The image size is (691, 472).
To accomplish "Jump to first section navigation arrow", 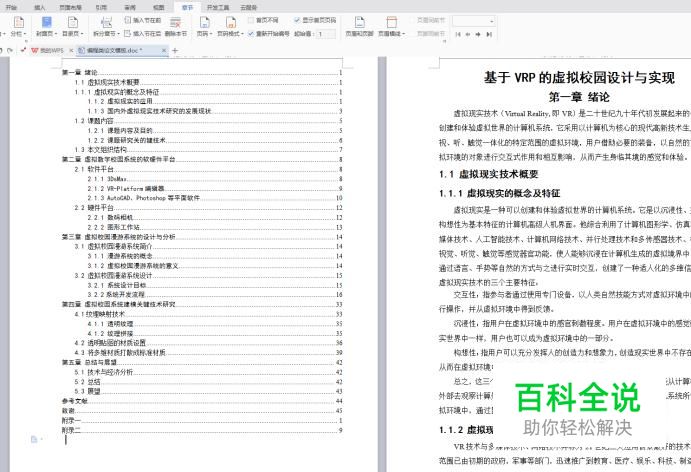I will pyautogui.click(x=458, y=34).
